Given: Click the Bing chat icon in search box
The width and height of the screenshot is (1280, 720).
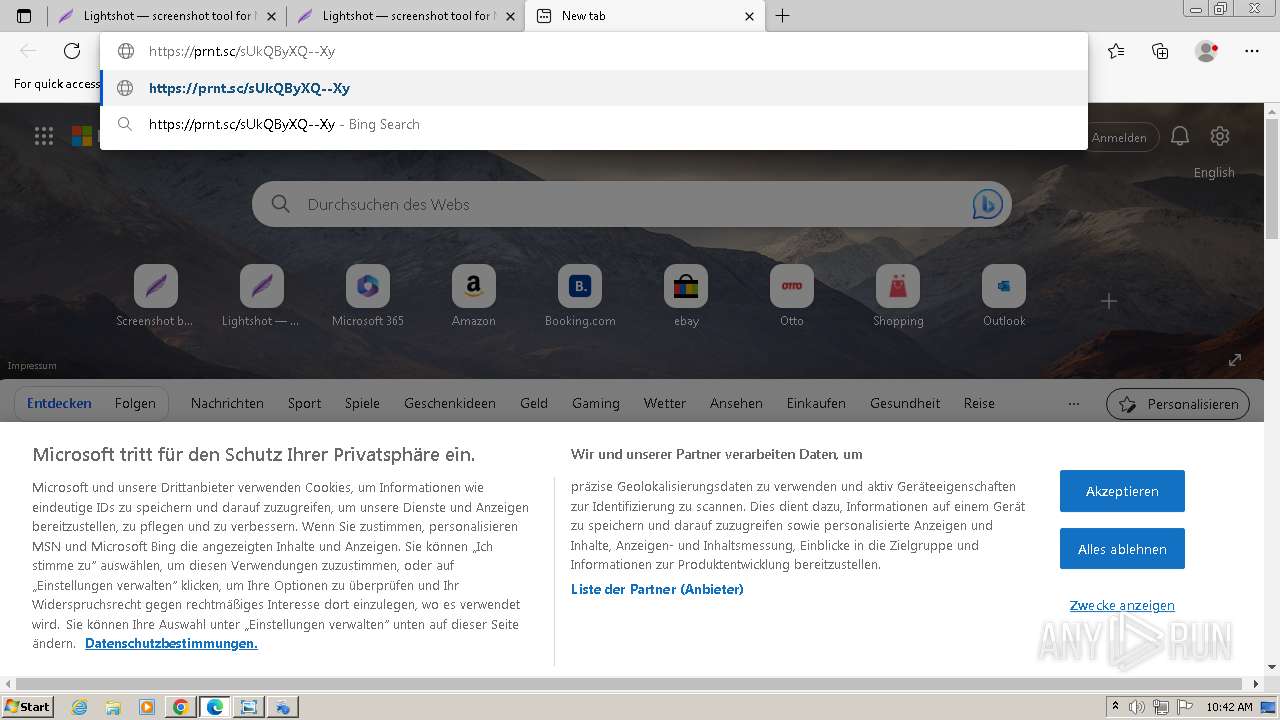Looking at the screenshot, I should point(988,204).
